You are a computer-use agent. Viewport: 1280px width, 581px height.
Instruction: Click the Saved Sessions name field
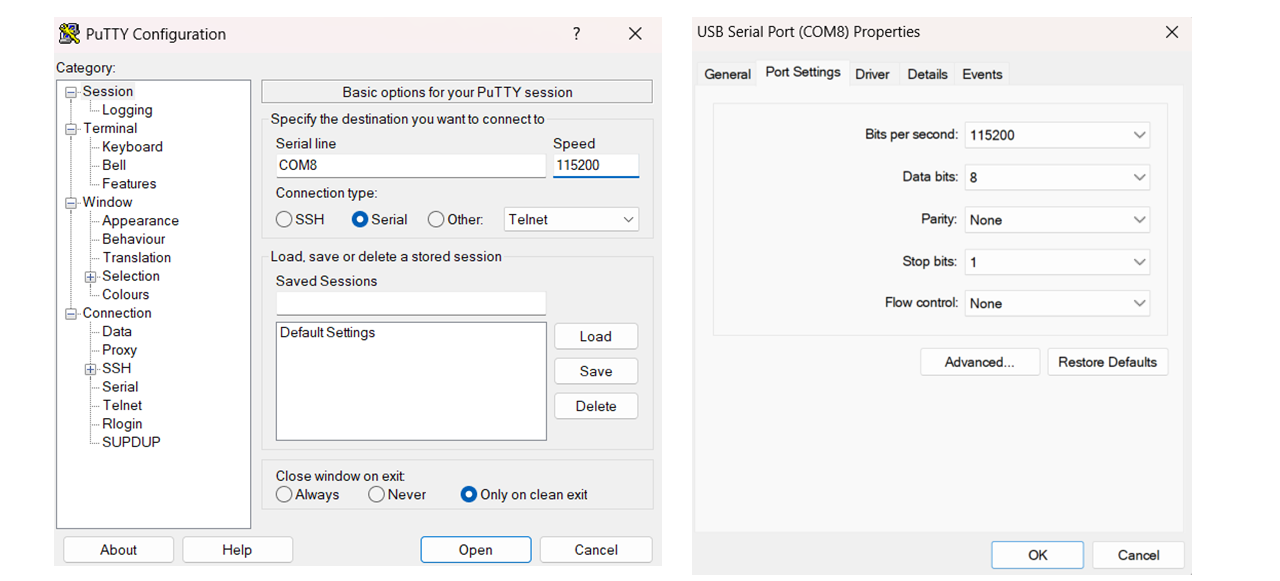(411, 303)
